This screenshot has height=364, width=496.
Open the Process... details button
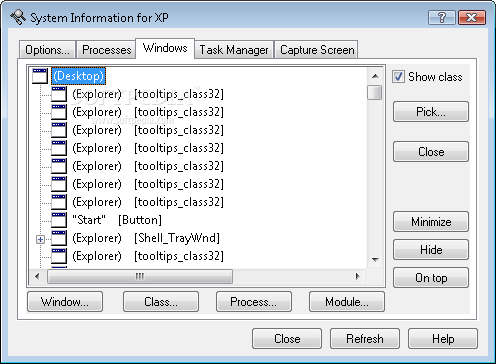254,302
